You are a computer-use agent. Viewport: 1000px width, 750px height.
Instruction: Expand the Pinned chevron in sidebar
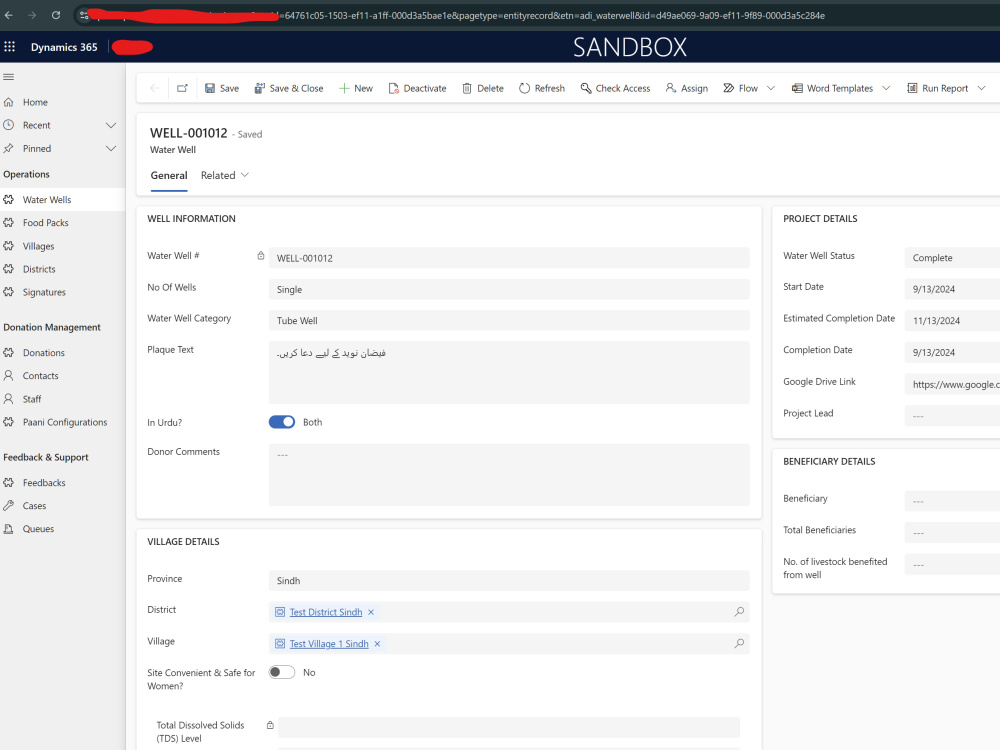point(111,149)
